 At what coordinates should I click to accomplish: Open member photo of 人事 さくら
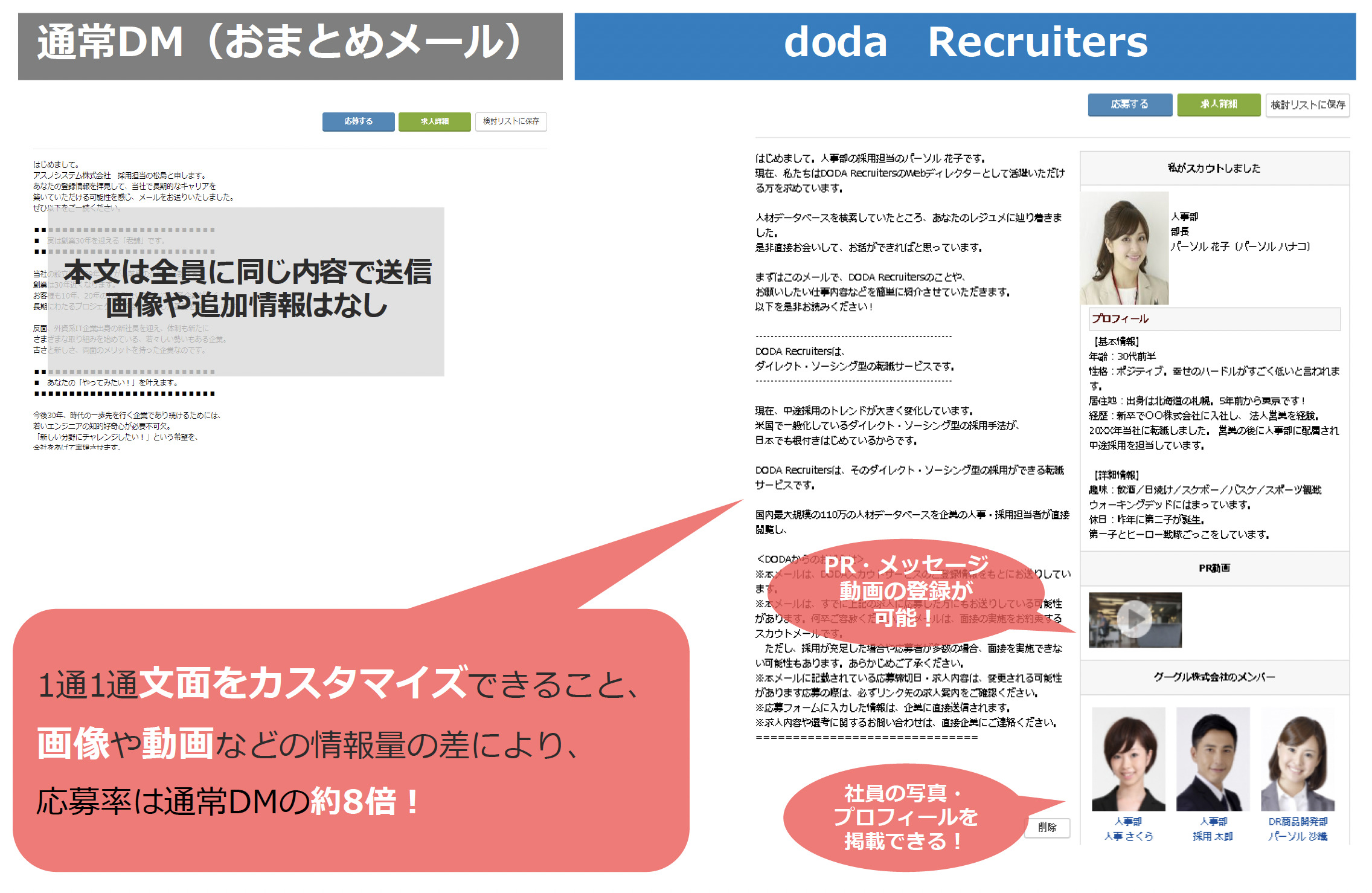pos(1129,759)
